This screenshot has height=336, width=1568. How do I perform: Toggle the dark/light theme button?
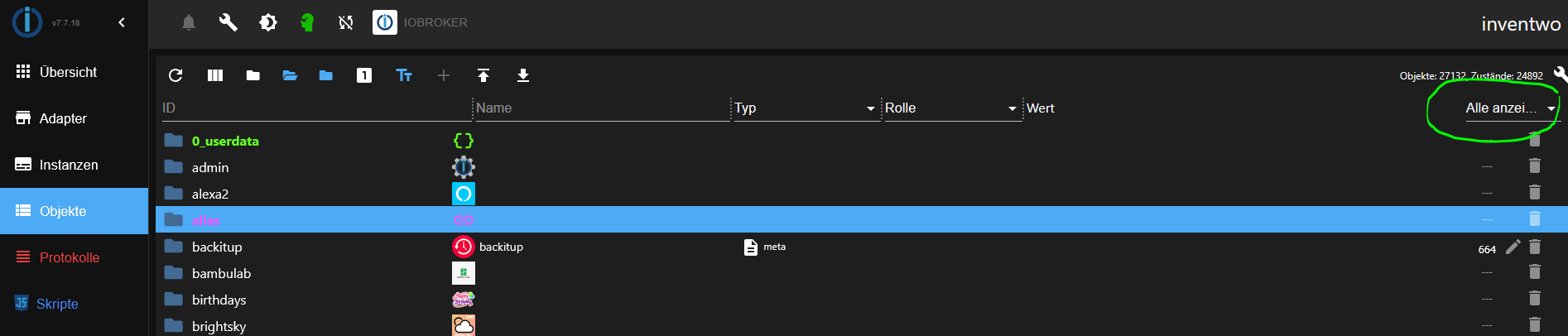click(x=268, y=22)
